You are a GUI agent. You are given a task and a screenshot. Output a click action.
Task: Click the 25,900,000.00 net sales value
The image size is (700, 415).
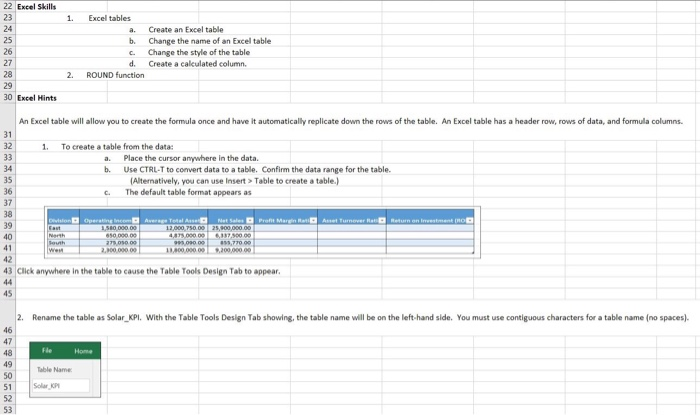tap(232, 228)
